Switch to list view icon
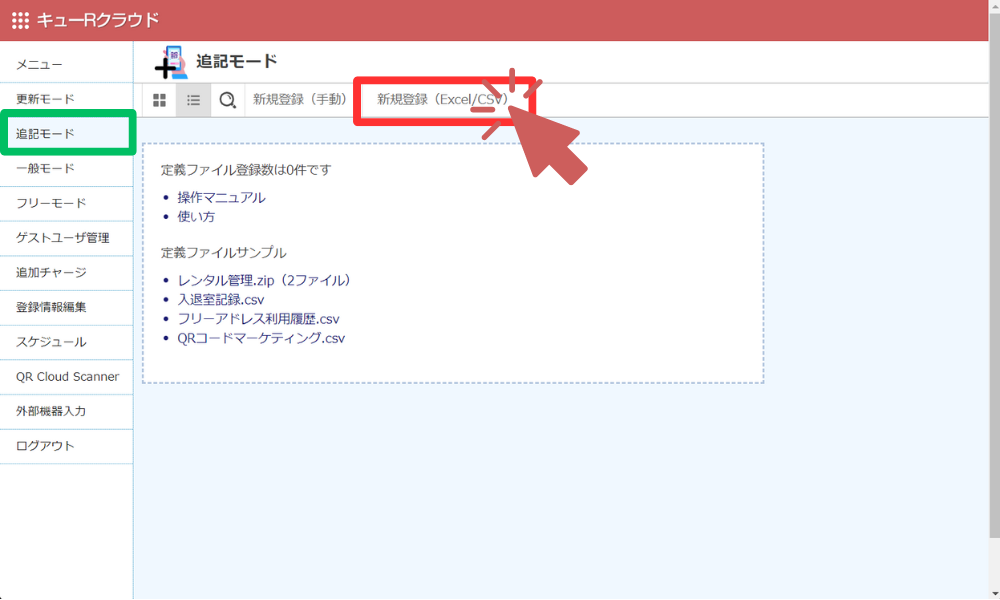The image size is (1000, 600). pos(193,100)
